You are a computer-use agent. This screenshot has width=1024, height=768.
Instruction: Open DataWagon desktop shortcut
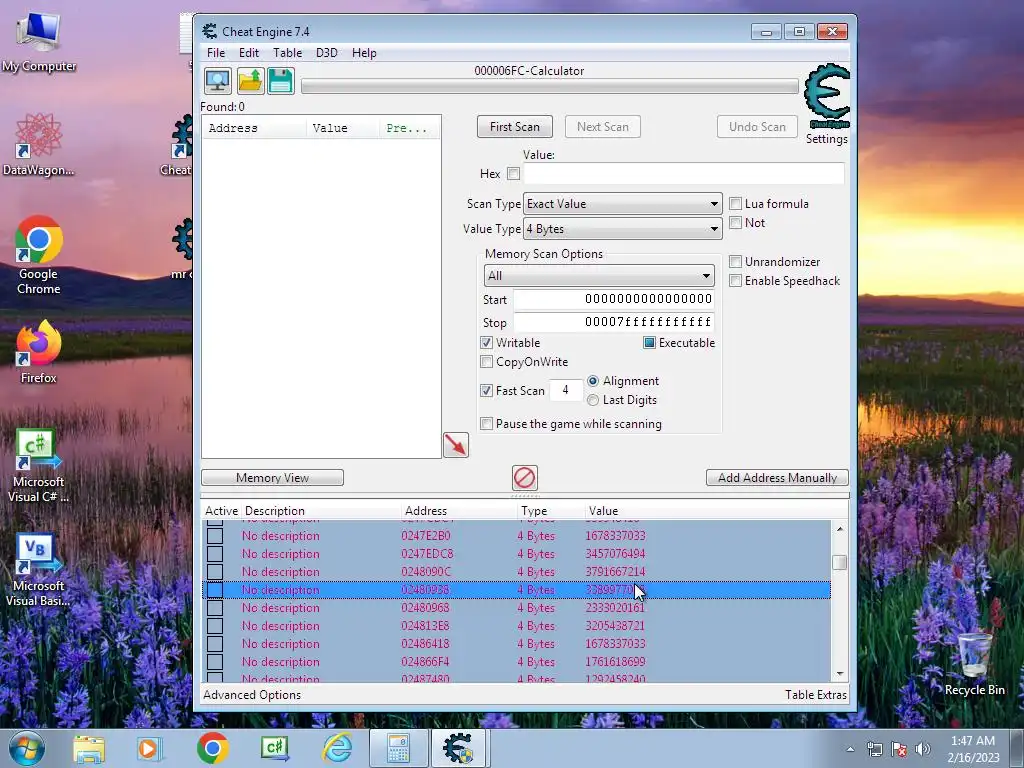click(x=39, y=144)
